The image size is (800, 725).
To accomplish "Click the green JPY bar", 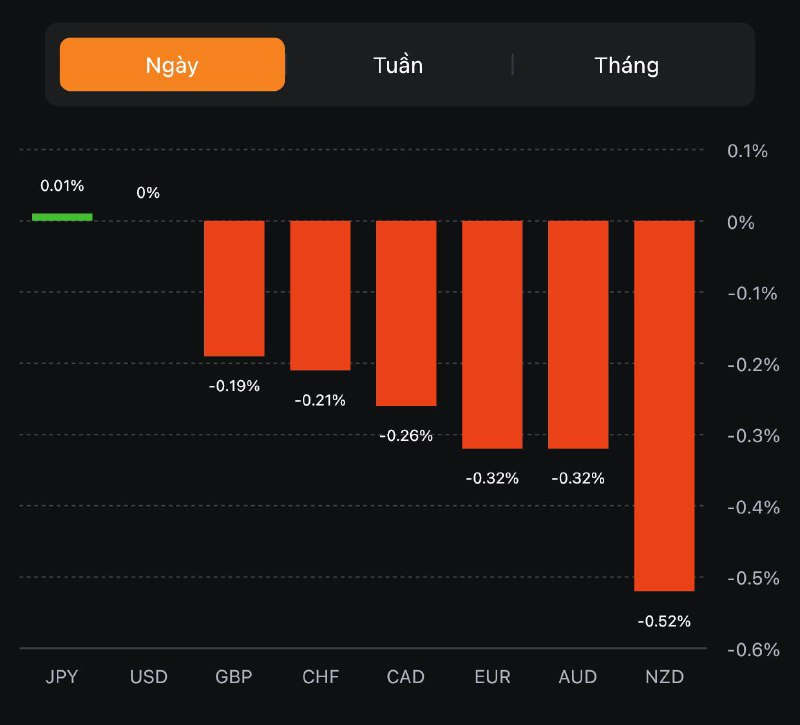I will coord(62,216).
